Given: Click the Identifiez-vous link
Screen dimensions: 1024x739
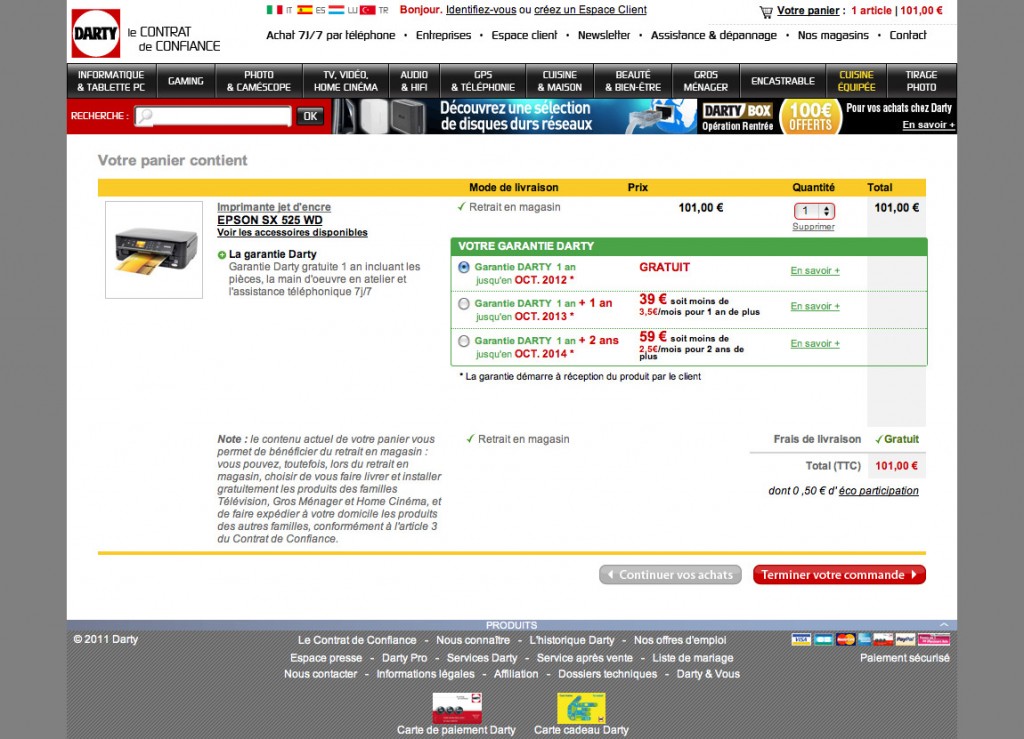Looking at the screenshot, I should pos(481,10).
